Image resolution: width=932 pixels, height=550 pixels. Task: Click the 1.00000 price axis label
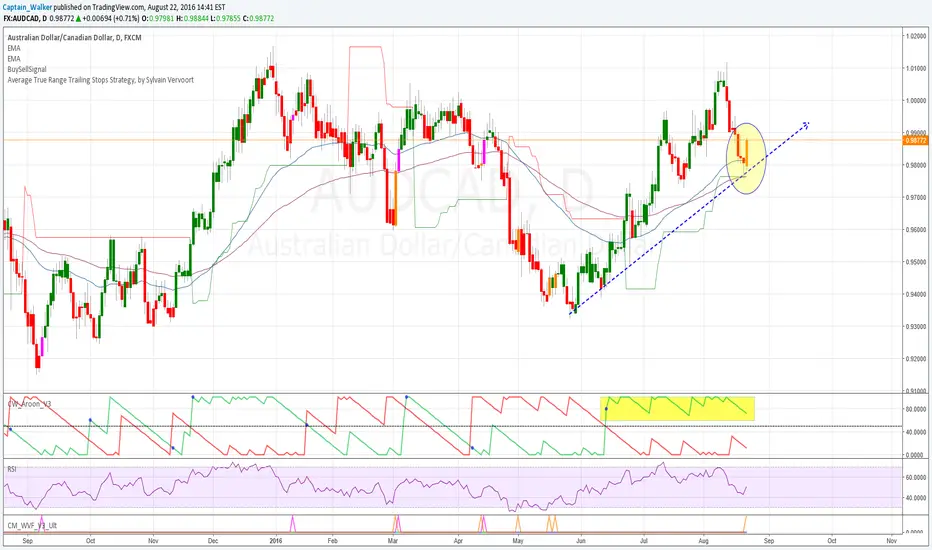pyautogui.click(x=916, y=100)
